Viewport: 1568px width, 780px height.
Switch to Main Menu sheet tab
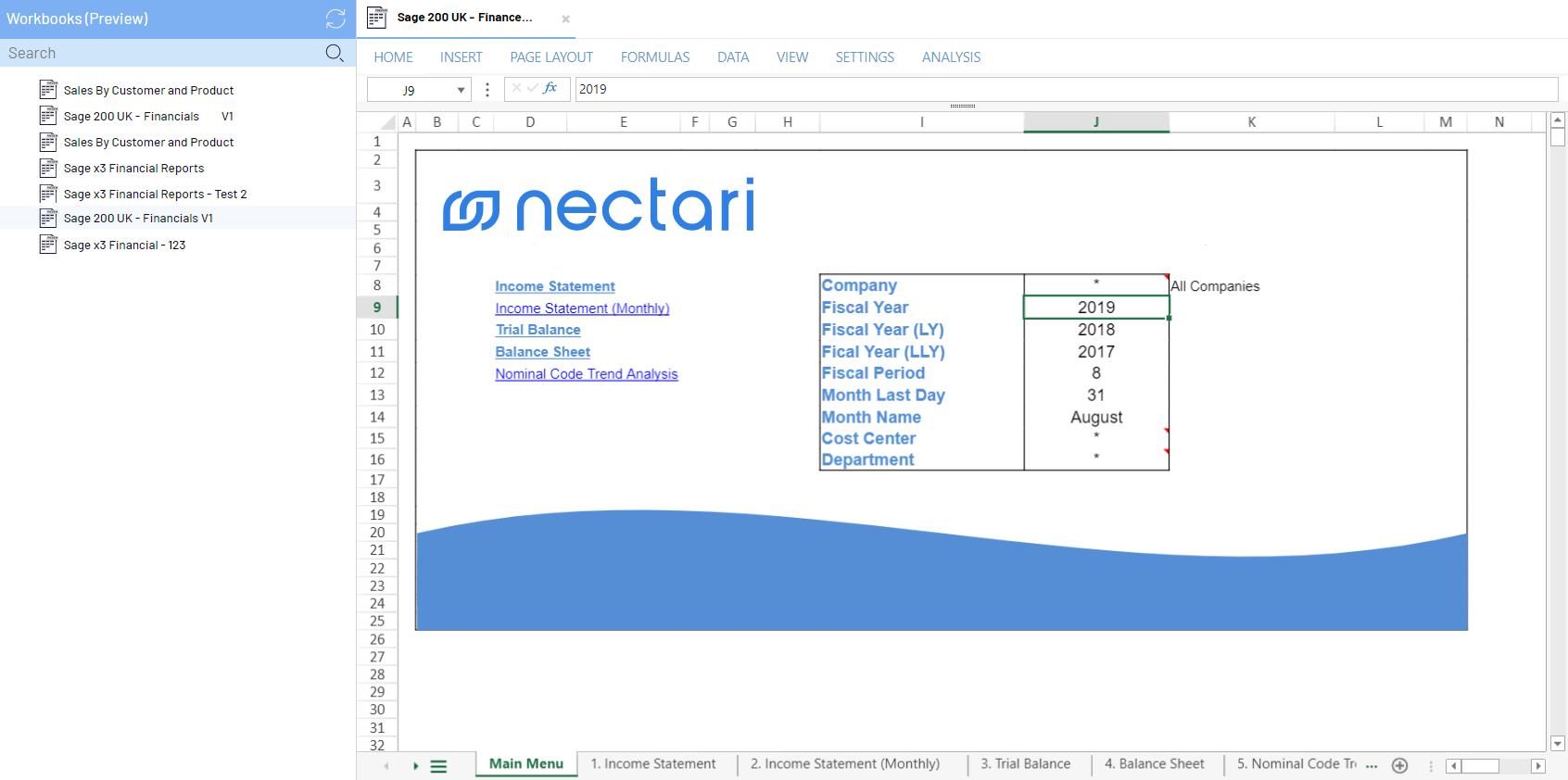point(526,764)
